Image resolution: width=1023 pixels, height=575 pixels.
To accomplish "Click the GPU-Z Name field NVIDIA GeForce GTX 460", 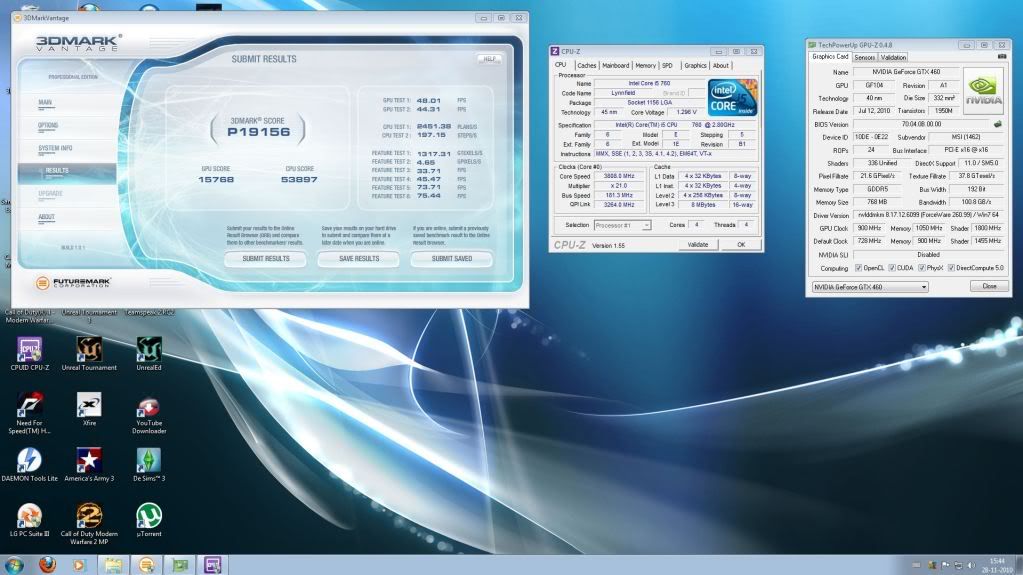I will click(906, 72).
